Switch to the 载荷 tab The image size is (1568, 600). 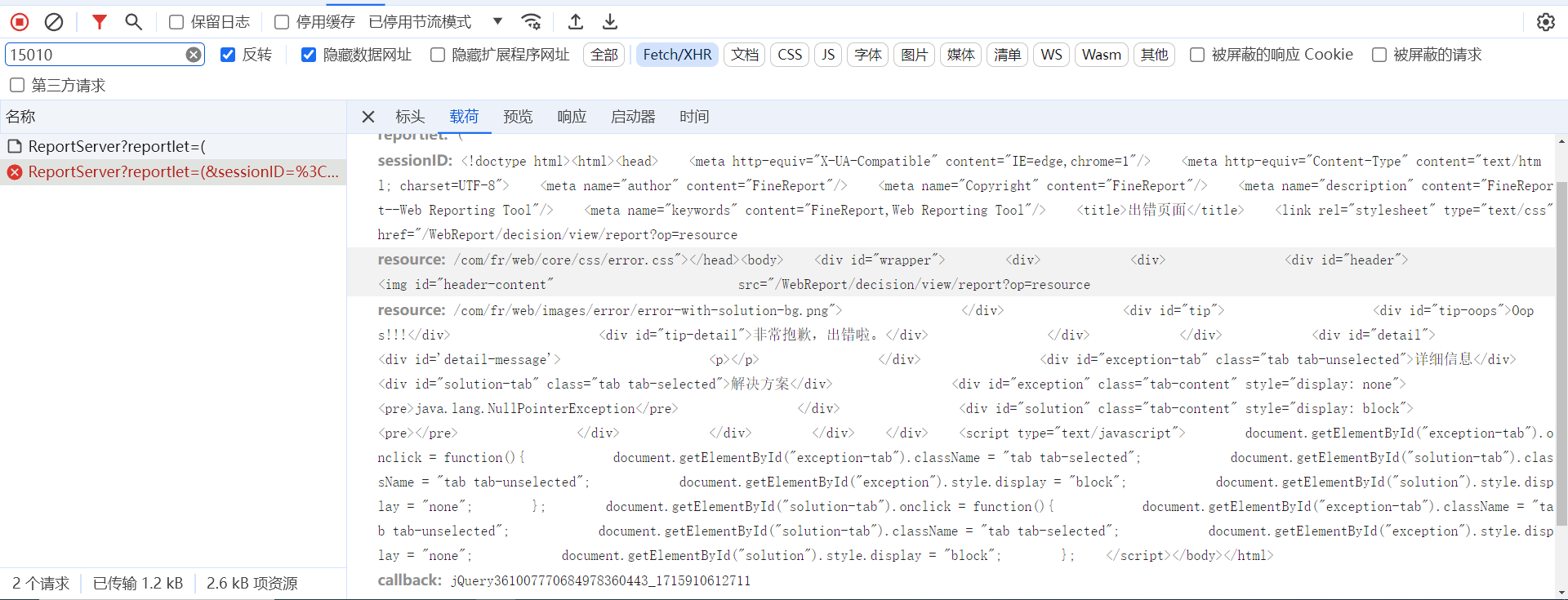point(464,117)
